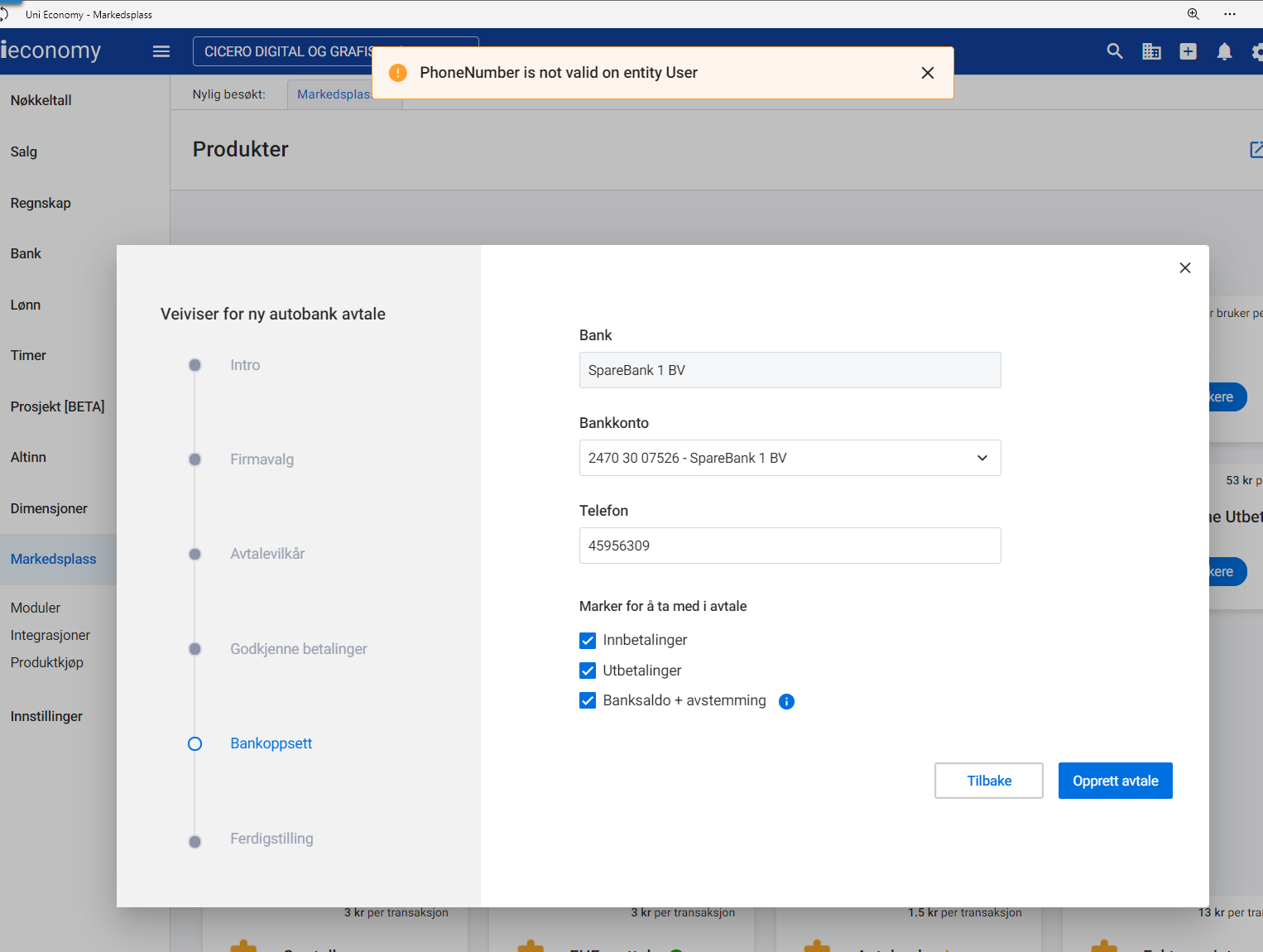
Task: Open the search magnifier in top bar
Action: click(1115, 51)
